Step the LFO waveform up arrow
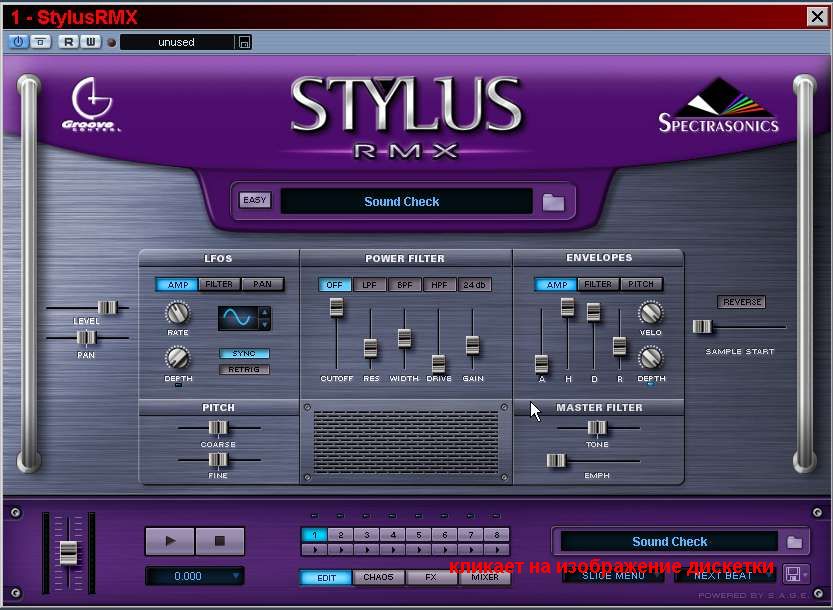 click(x=265, y=312)
